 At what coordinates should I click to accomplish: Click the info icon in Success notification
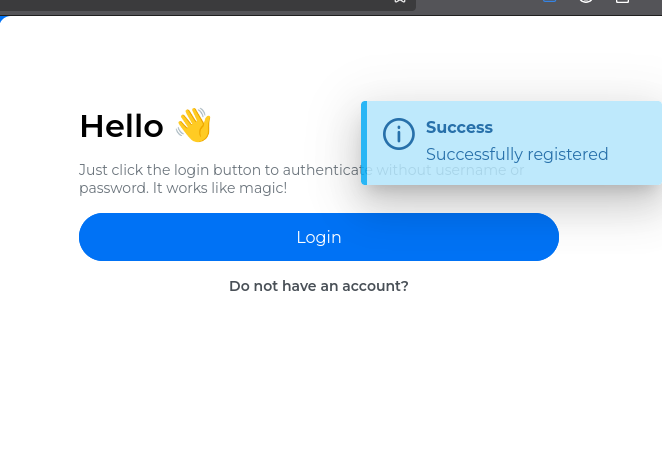(x=398, y=134)
